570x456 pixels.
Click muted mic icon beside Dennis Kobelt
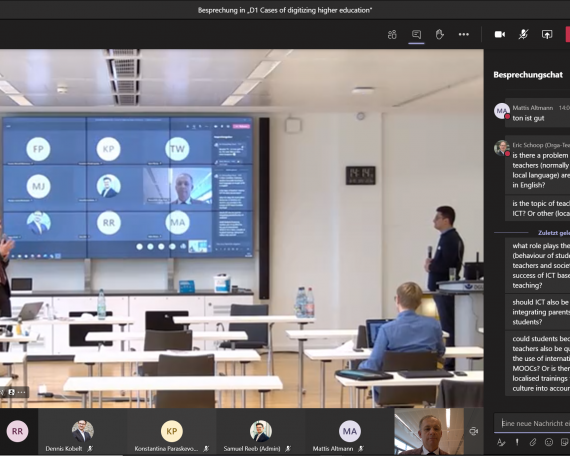tap(90, 449)
